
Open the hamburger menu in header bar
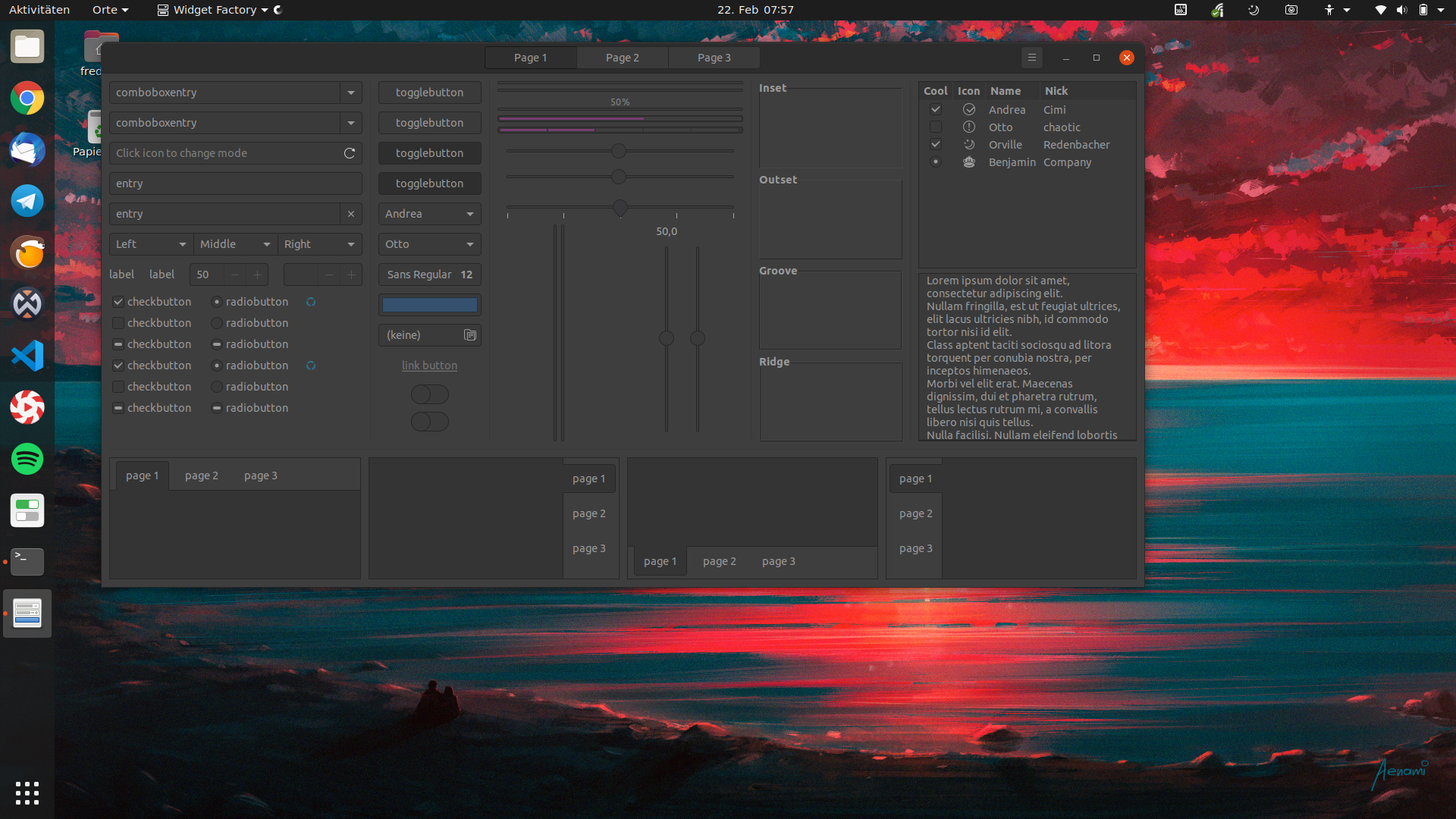(x=1031, y=58)
